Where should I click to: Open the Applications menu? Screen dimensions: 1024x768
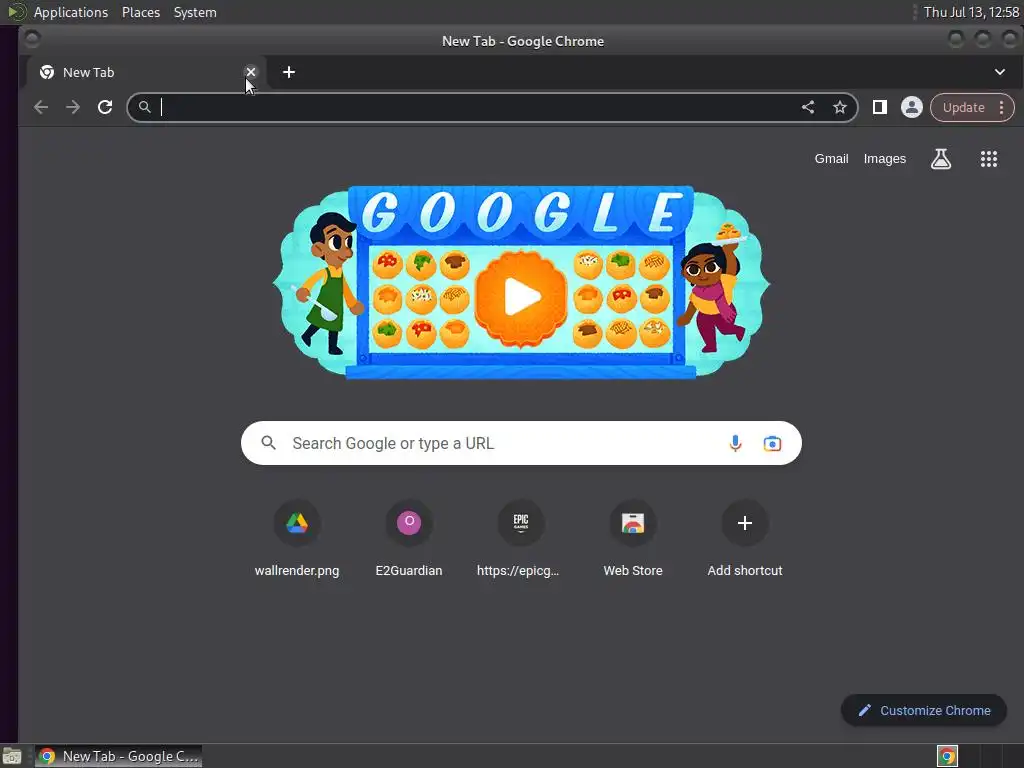(x=71, y=12)
